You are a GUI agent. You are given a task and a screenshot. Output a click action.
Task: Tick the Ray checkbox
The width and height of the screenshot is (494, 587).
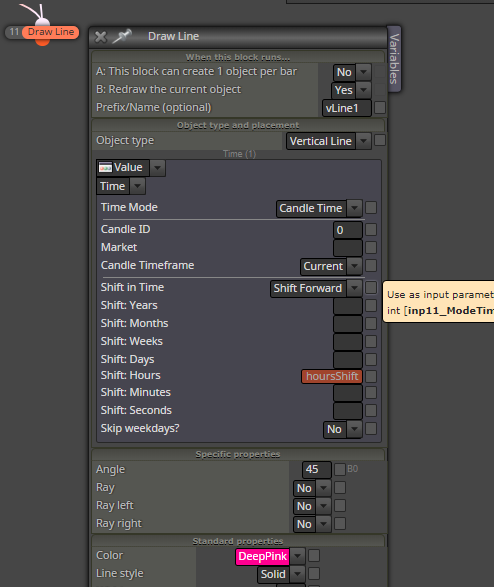(340, 487)
